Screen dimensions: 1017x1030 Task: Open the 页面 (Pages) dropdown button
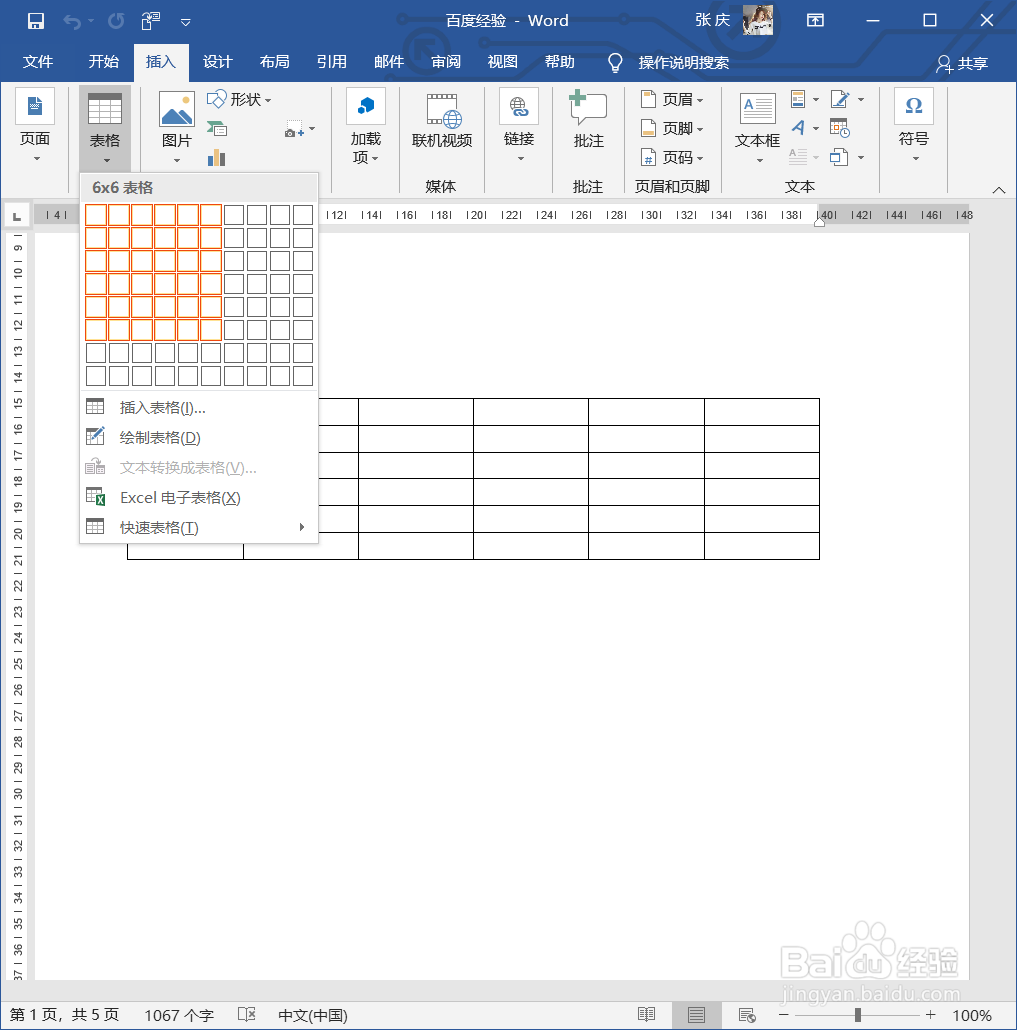35,128
